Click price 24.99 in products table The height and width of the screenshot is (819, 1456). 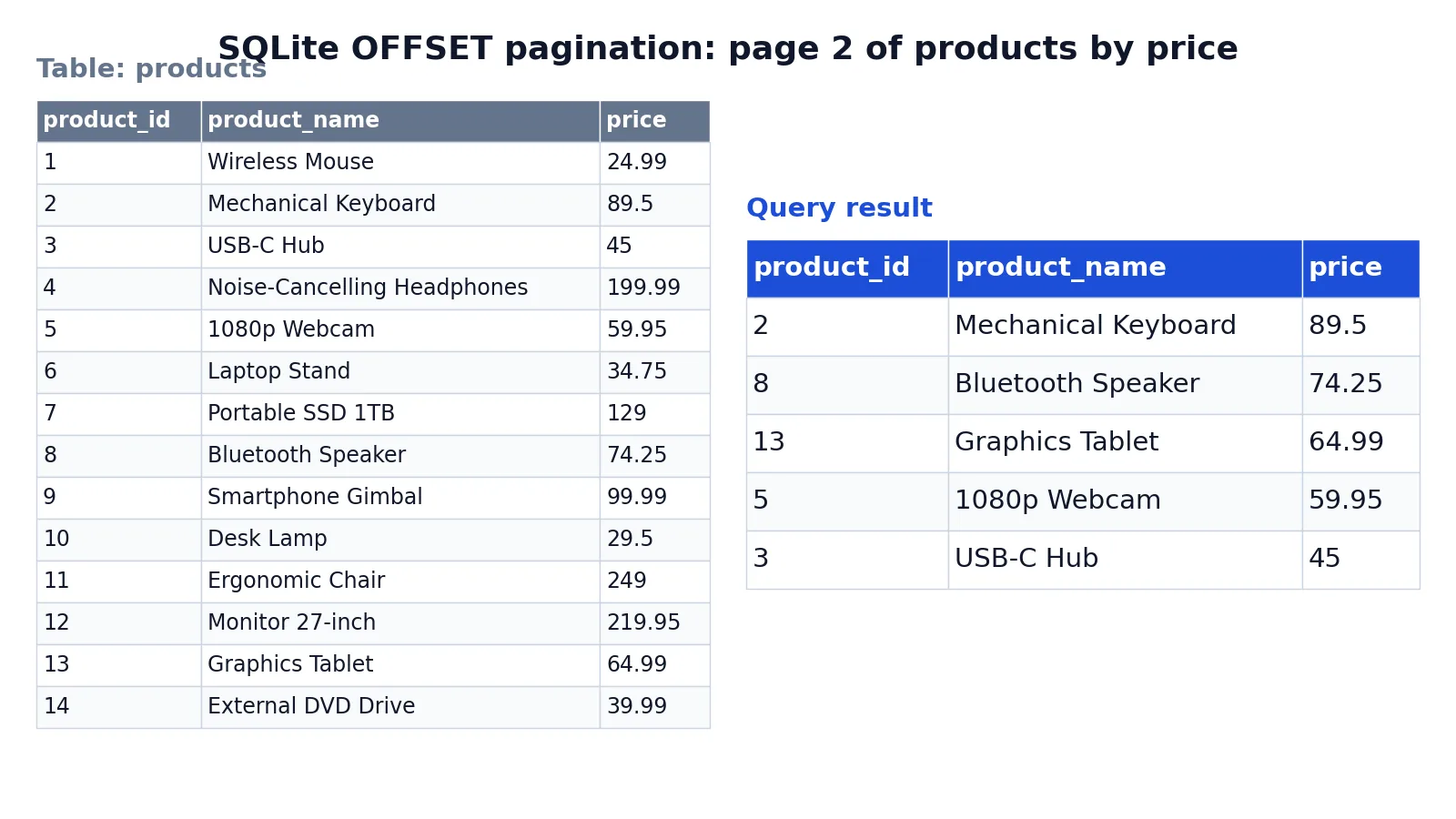click(655, 163)
